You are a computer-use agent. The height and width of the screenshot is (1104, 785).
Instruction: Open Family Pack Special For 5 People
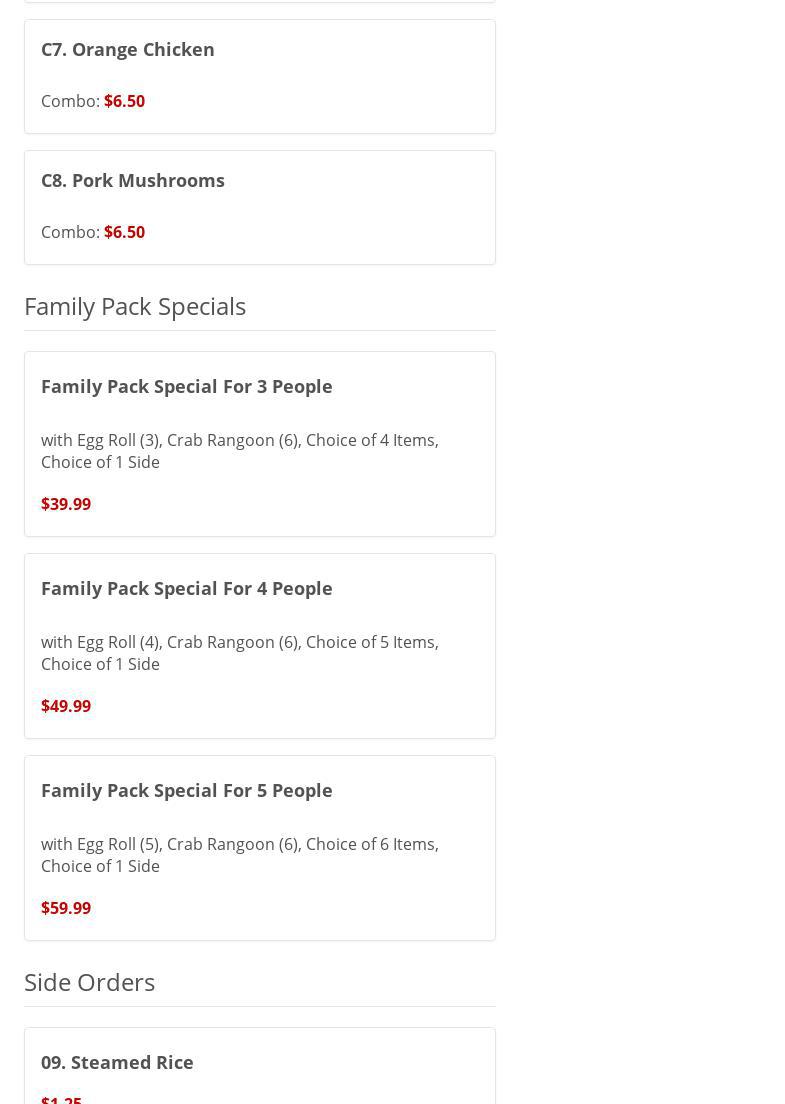point(186,790)
